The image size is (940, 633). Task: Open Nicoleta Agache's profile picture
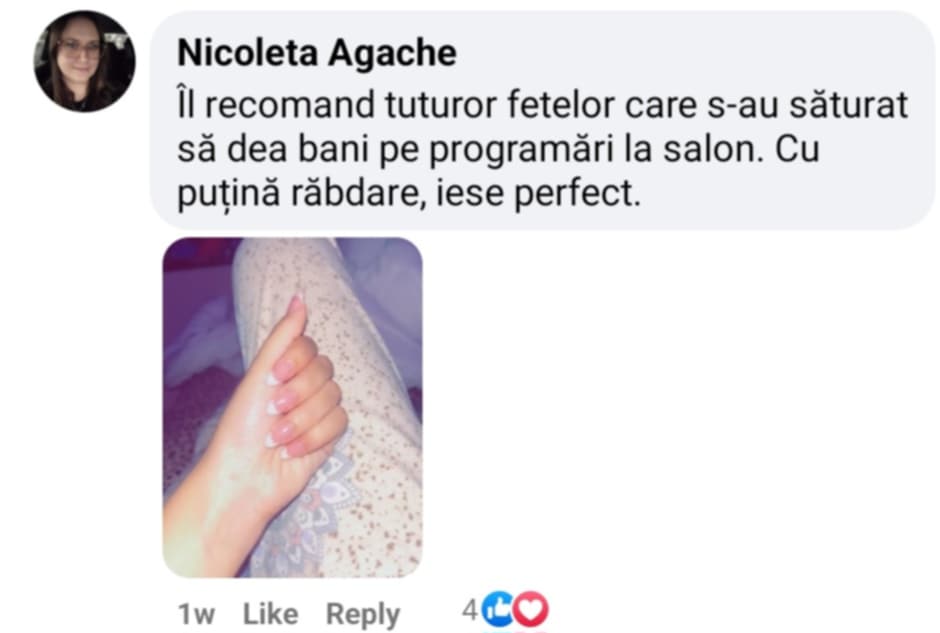tap(84, 61)
